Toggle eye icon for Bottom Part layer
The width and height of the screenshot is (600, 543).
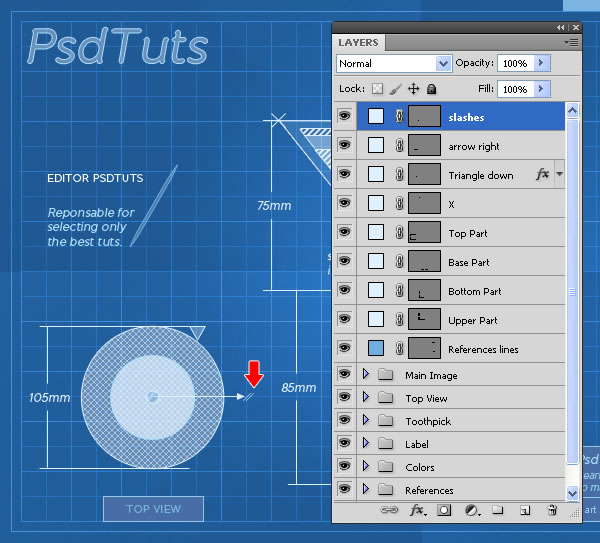[x=344, y=290]
